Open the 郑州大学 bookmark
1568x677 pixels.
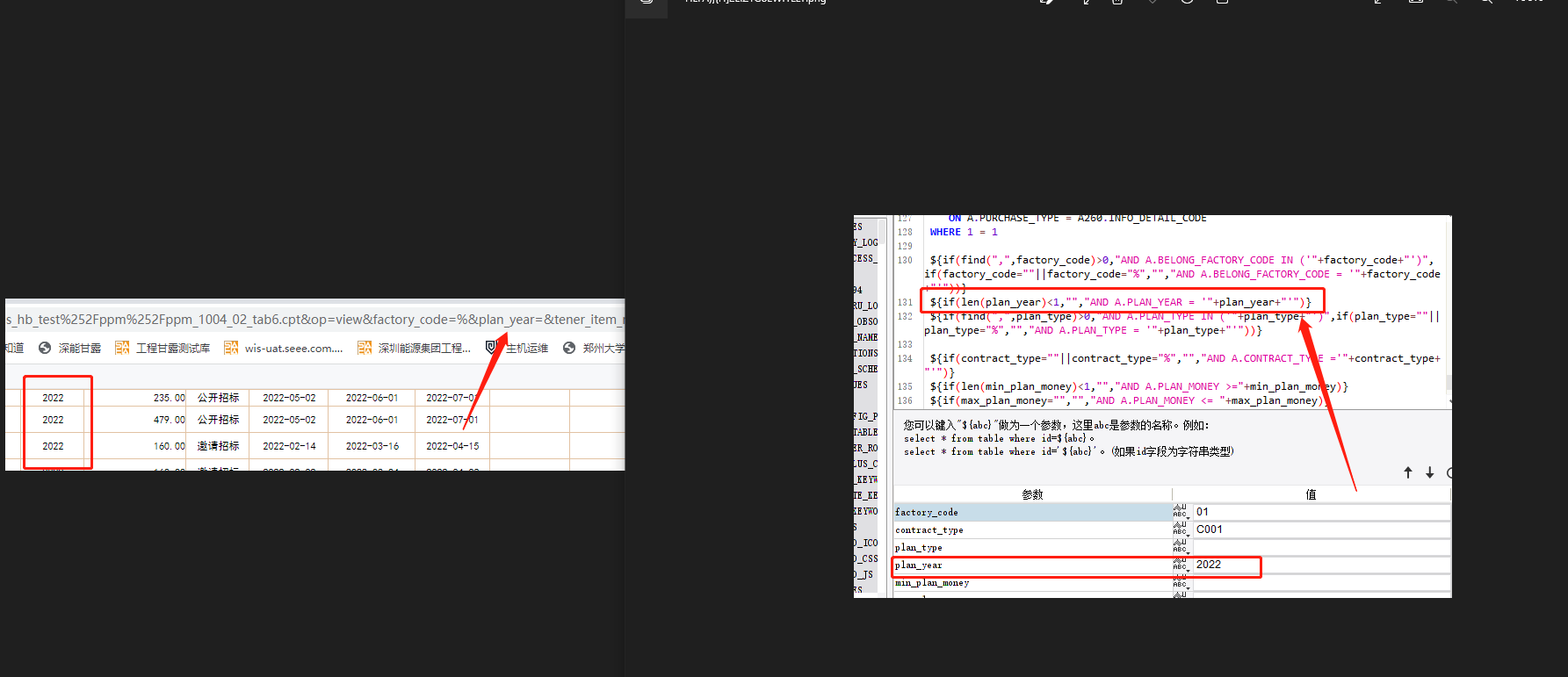point(594,349)
